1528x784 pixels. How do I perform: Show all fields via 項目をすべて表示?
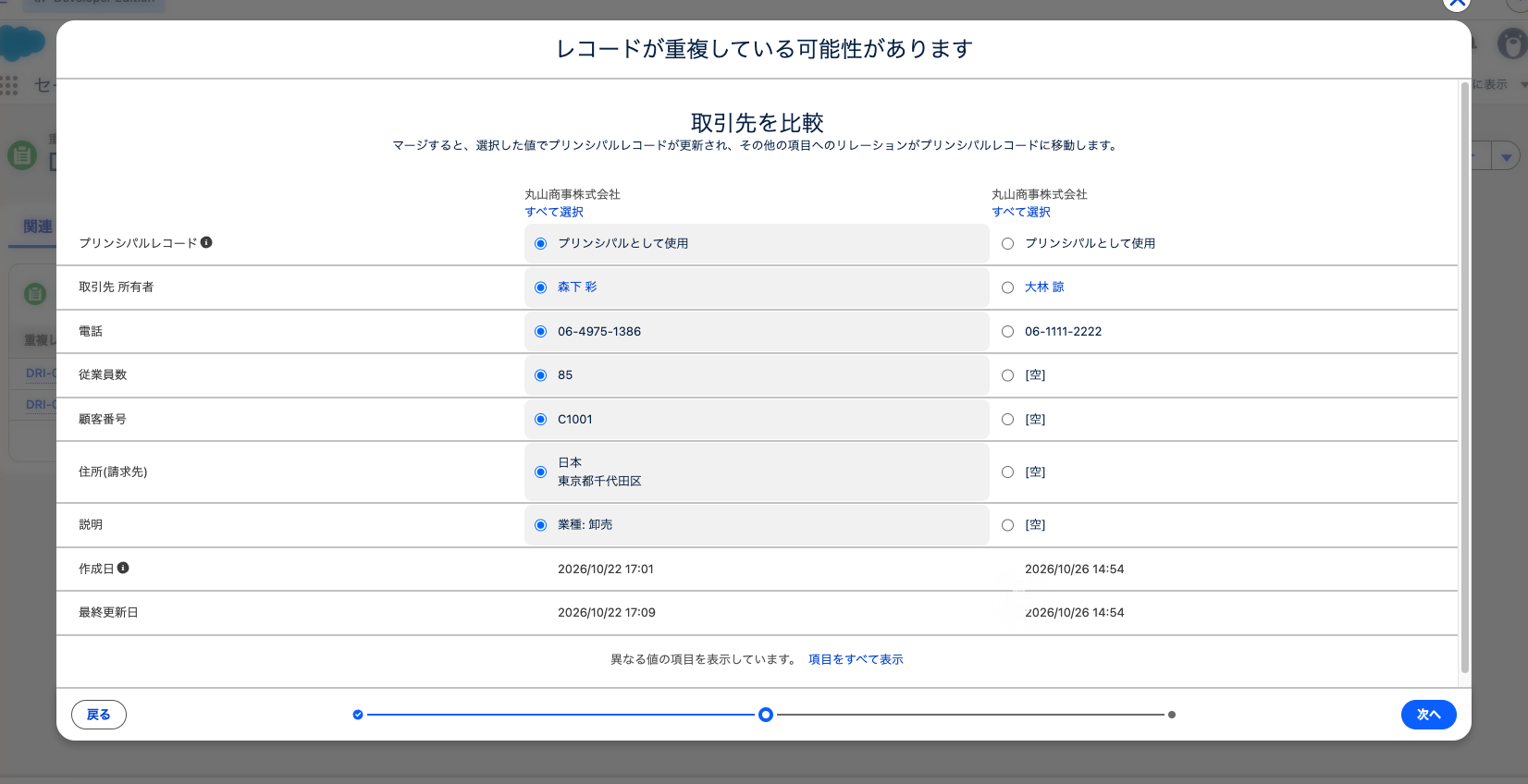coord(856,659)
